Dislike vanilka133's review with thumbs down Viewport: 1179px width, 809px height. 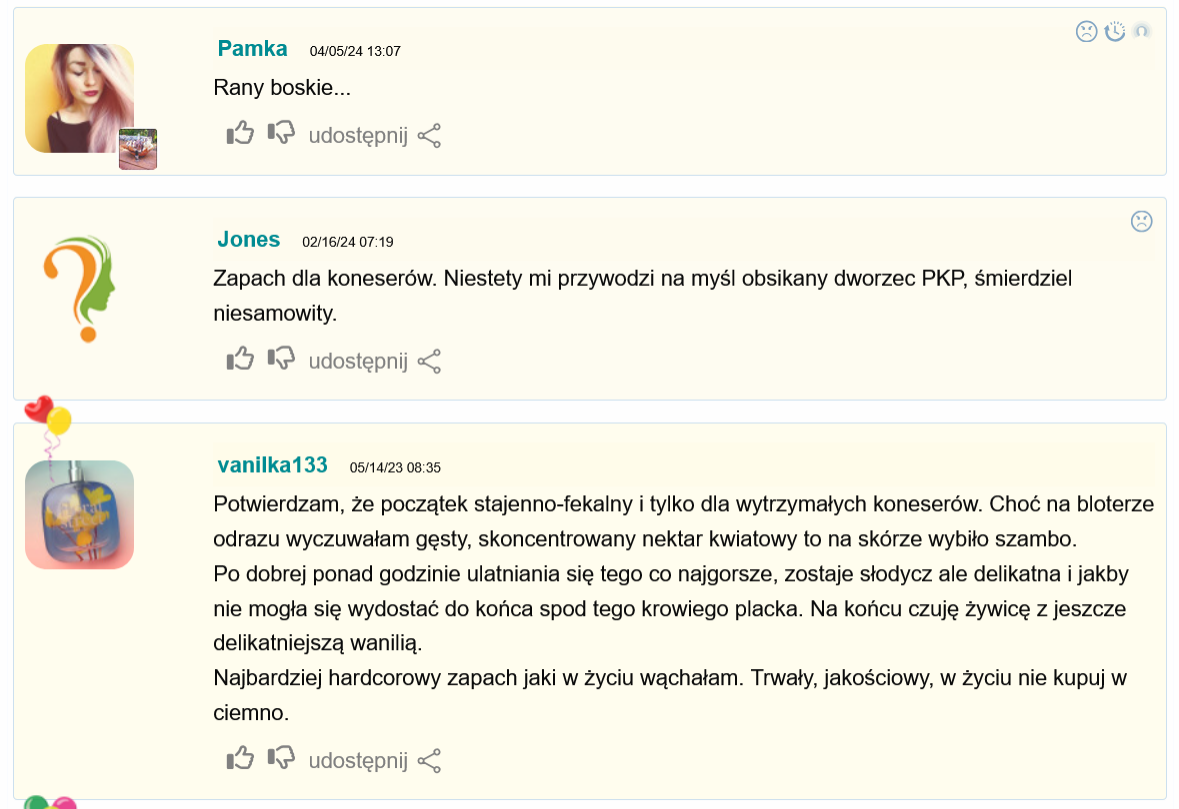click(281, 758)
